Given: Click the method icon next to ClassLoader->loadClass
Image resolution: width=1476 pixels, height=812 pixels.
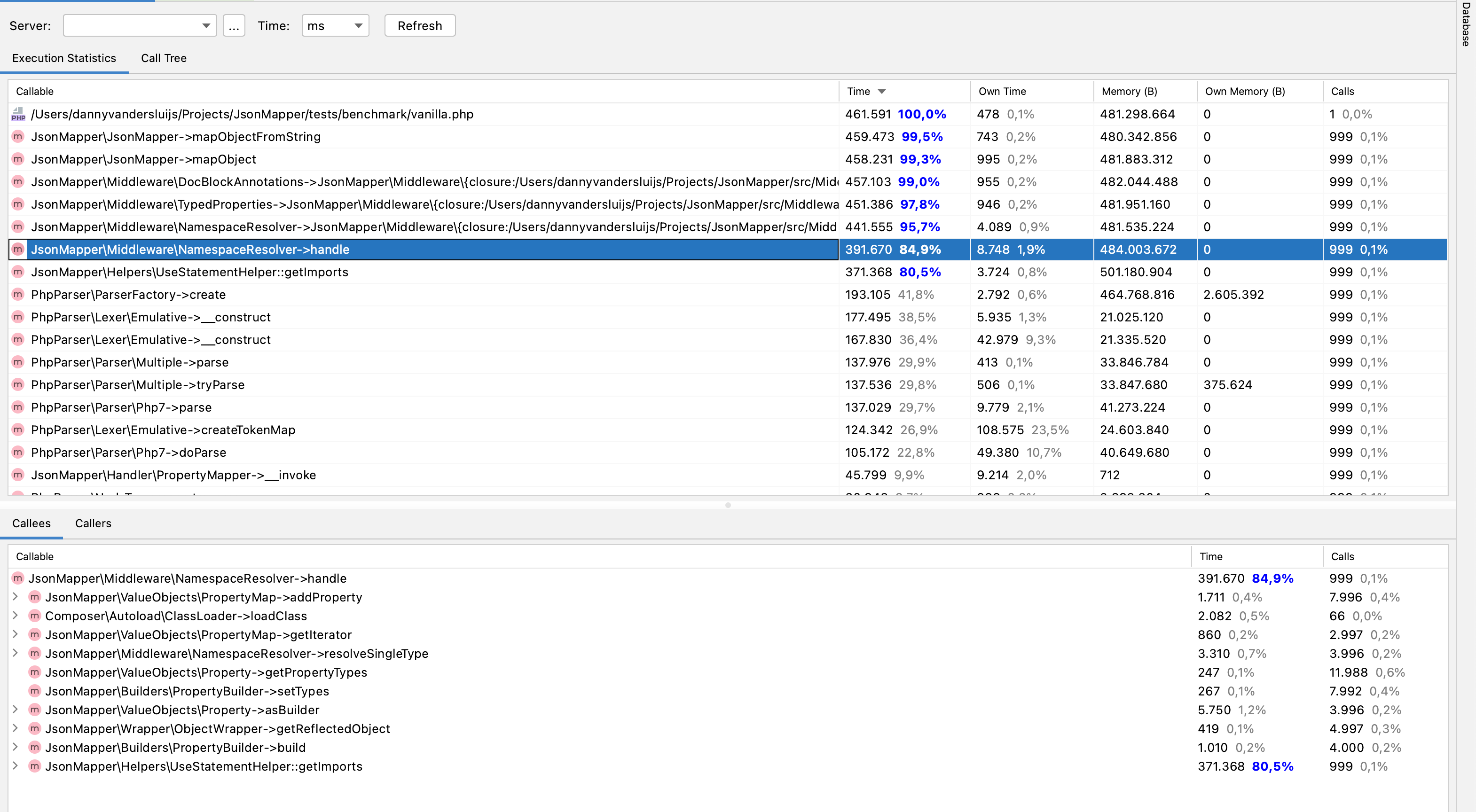Looking at the screenshot, I should pyautogui.click(x=35, y=616).
